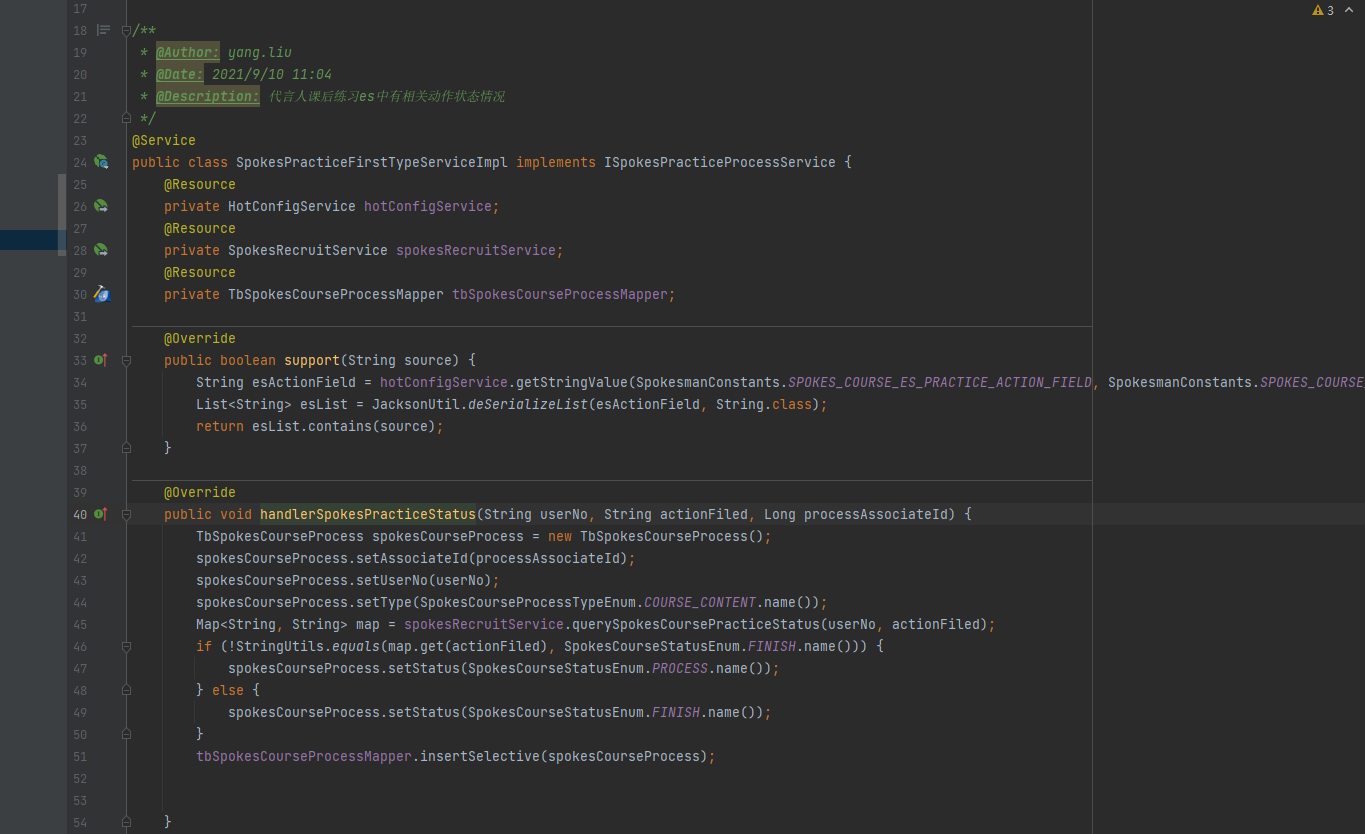Image resolution: width=1365 pixels, height=834 pixels.
Task: Click class name SpokesPracticeFirstTypeServiceImpl
Action: (372, 162)
